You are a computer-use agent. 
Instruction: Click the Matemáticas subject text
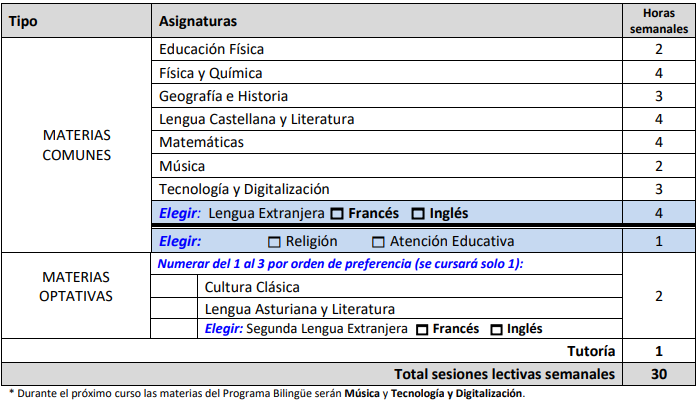point(201,142)
